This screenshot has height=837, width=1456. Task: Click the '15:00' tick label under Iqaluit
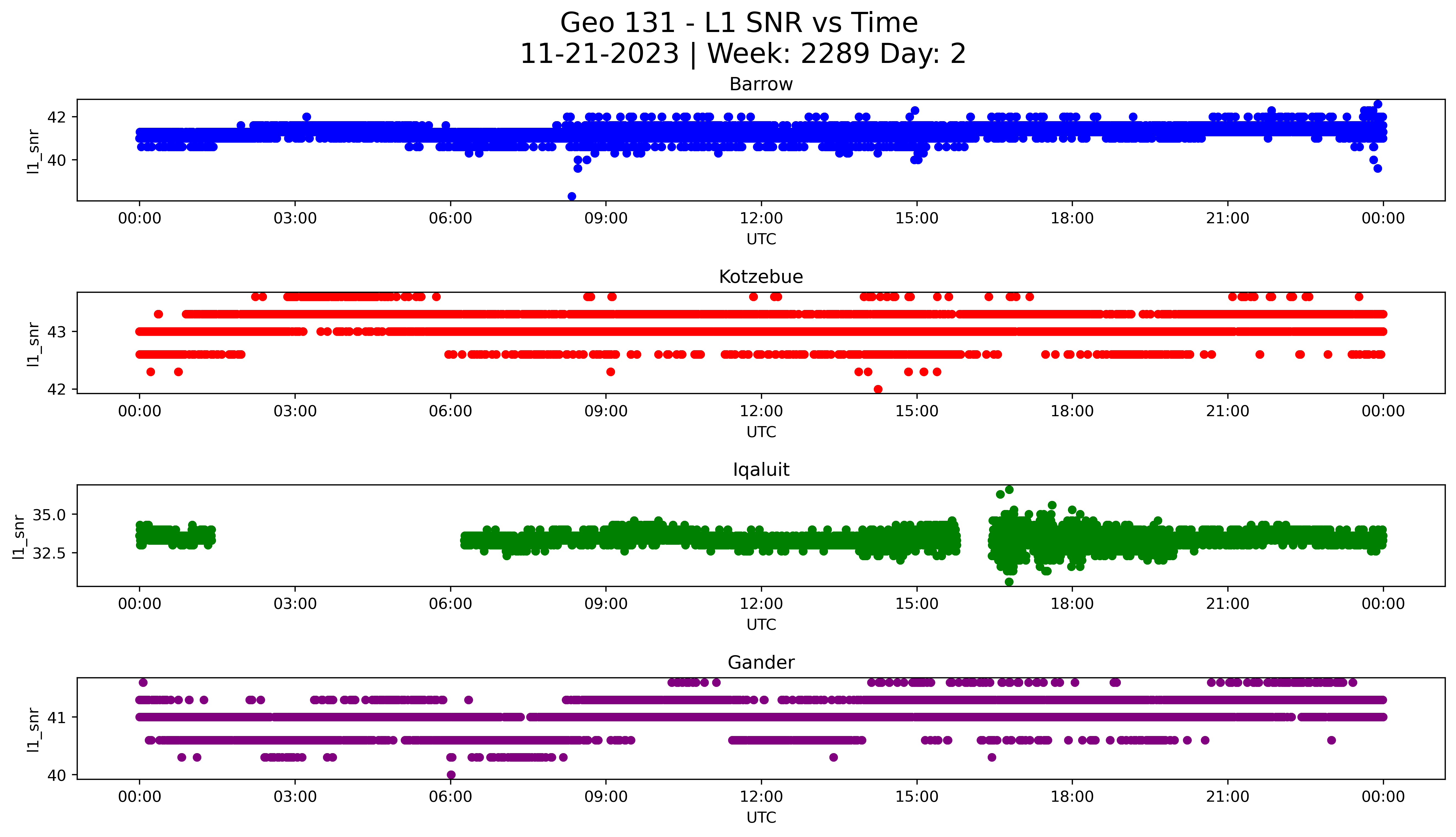pos(917,604)
